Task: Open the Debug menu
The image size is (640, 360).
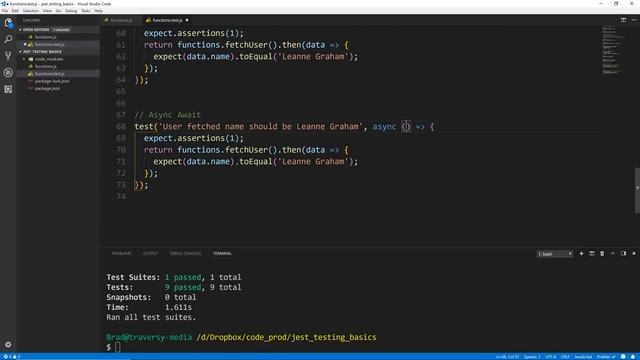Action: pyautogui.click(x=71, y=11)
